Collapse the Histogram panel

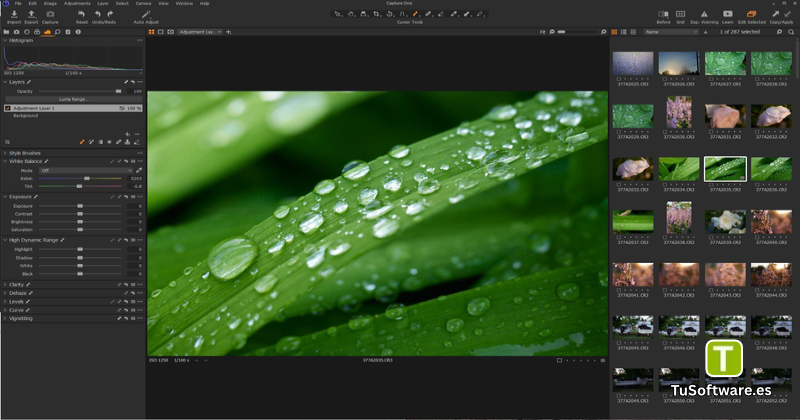pos(5,40)
